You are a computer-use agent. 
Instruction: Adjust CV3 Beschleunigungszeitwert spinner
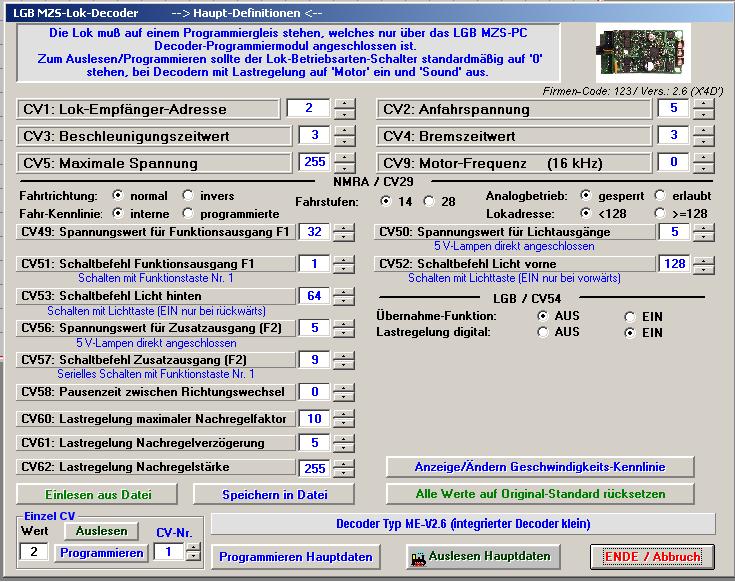click(345, 136)
